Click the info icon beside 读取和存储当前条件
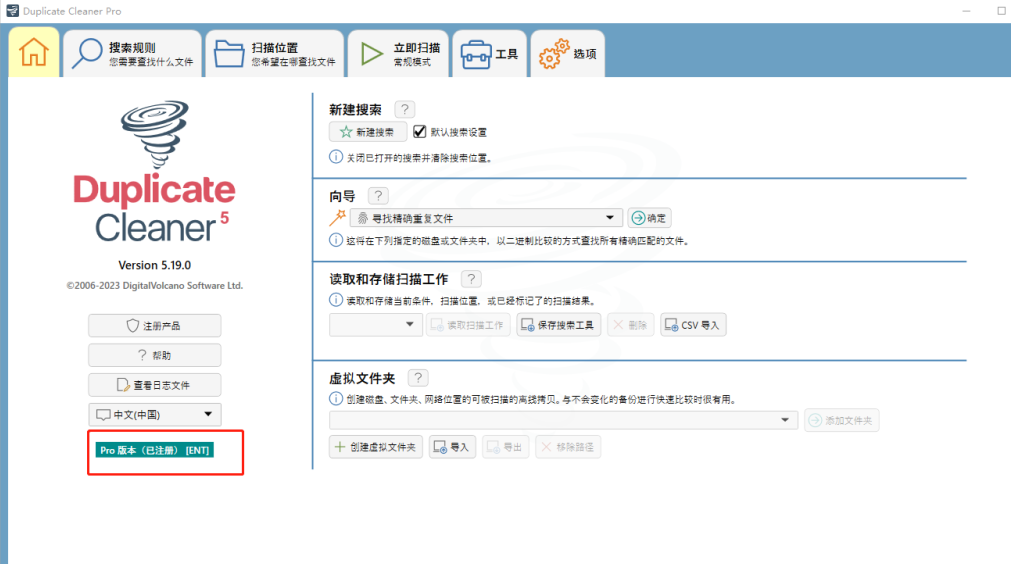Viewport: 1011px width, 564px height. (x=336, y=300)
